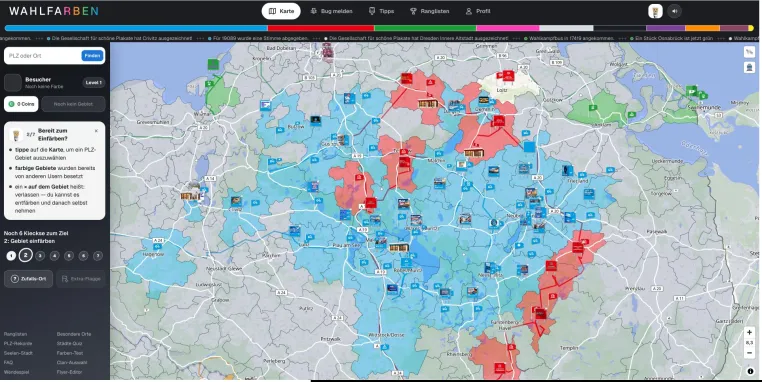Click the Finden button
Viewport: 762px width, 382px height.
click(92, 56)
